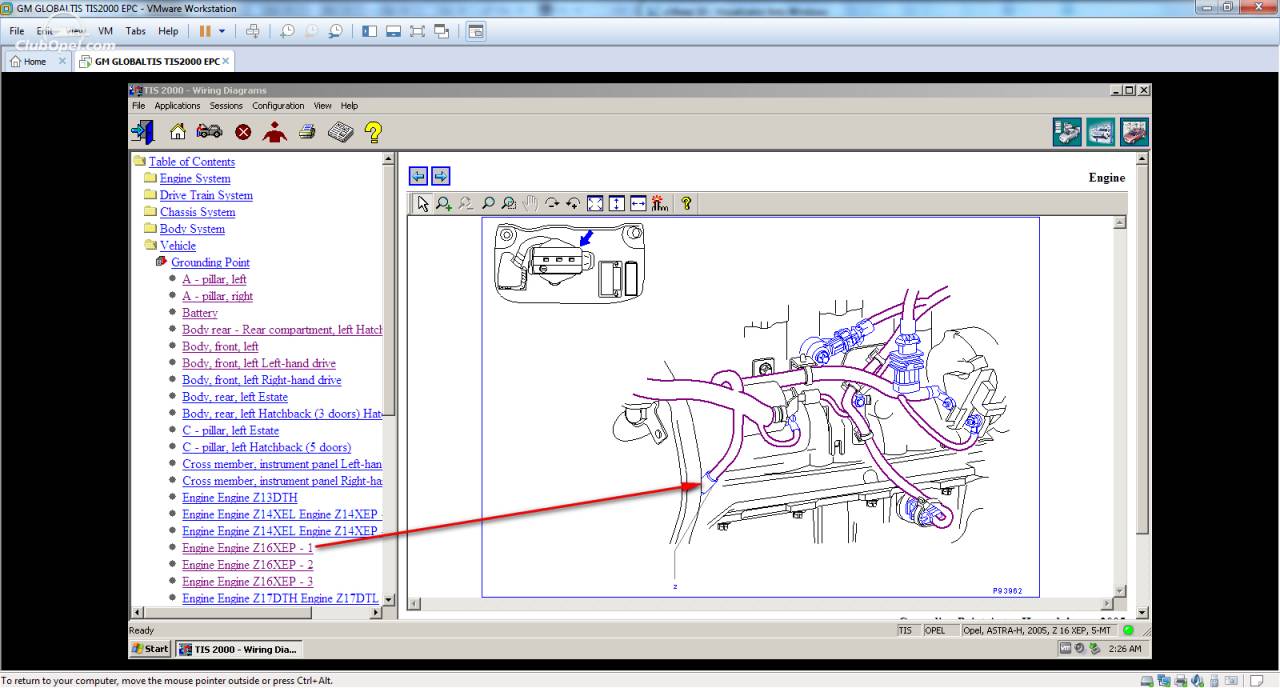1280x688 pixels.
Task: Select the plain magnifier zoom tool
Action: (488, 203)
